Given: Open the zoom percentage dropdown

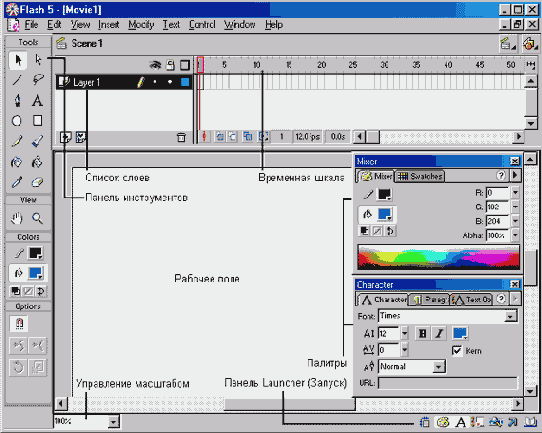Looking at the screenshot, I should coord(114,421).
